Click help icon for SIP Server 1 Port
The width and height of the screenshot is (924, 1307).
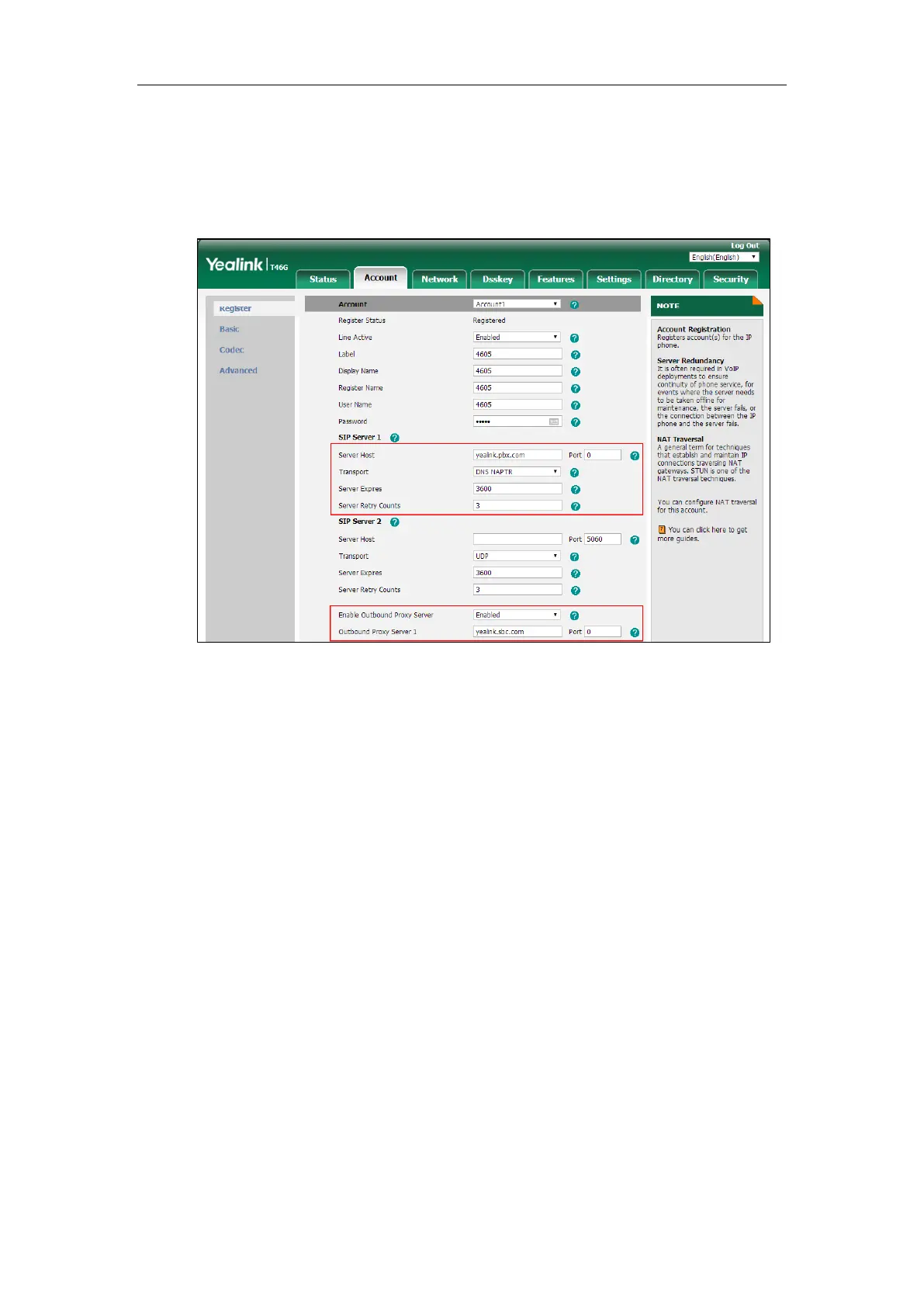coord(635,456)
